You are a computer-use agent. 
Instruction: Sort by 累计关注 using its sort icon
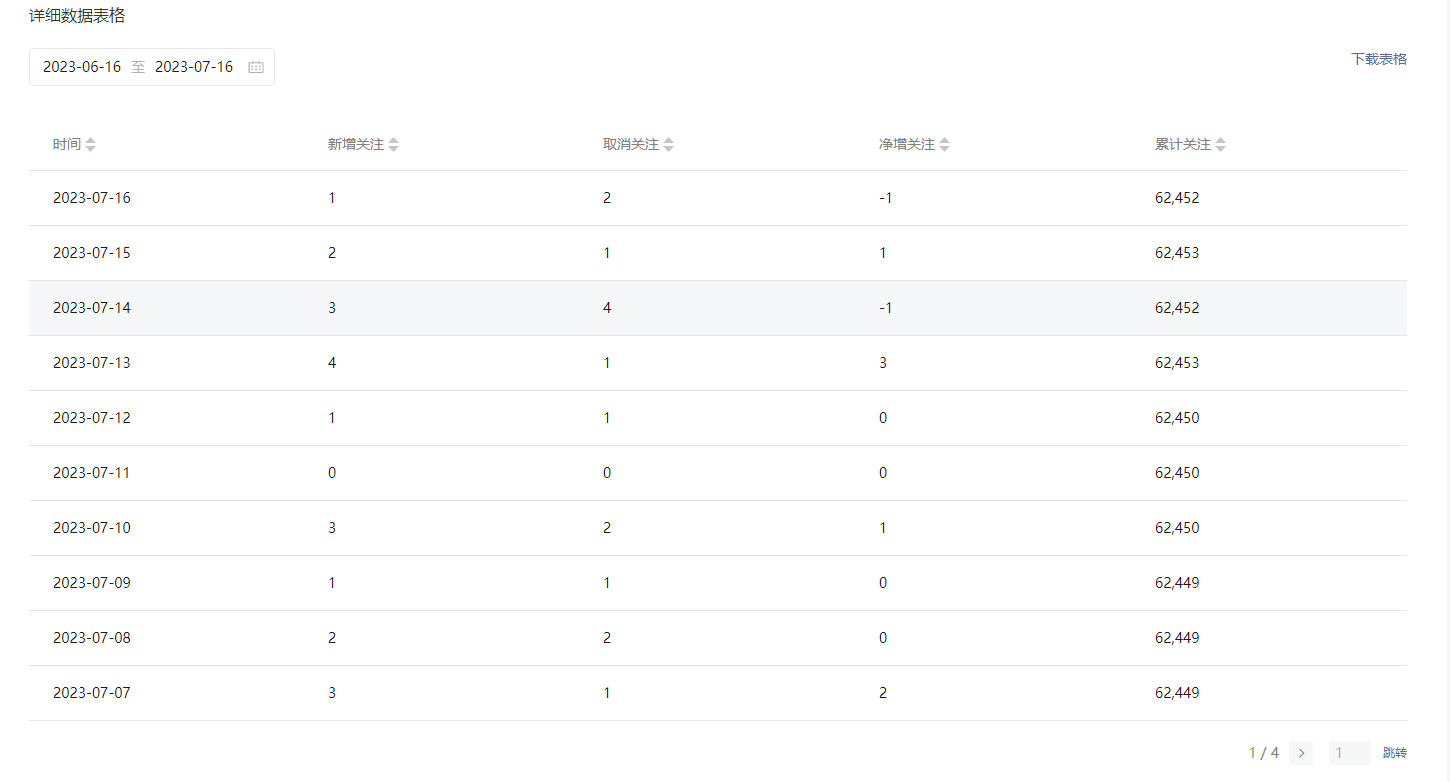pyautogui.click(x=1220, y=144)
